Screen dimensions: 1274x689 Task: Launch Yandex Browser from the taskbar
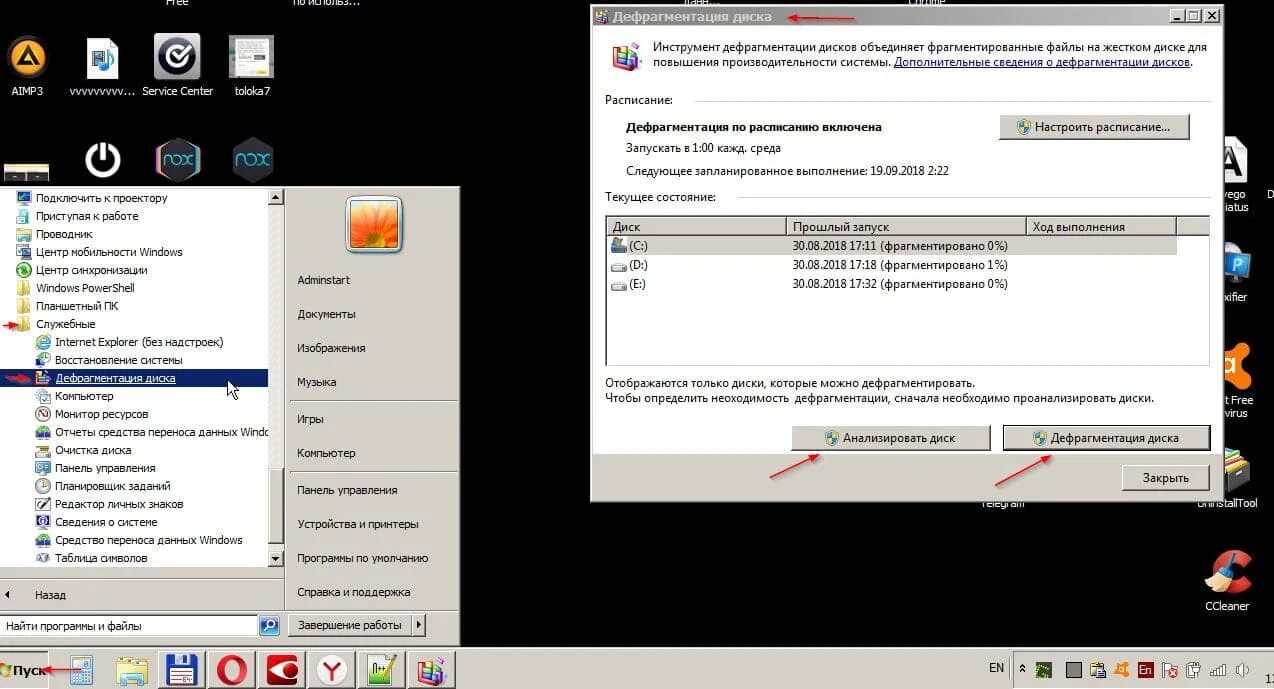tap(331, 670)
